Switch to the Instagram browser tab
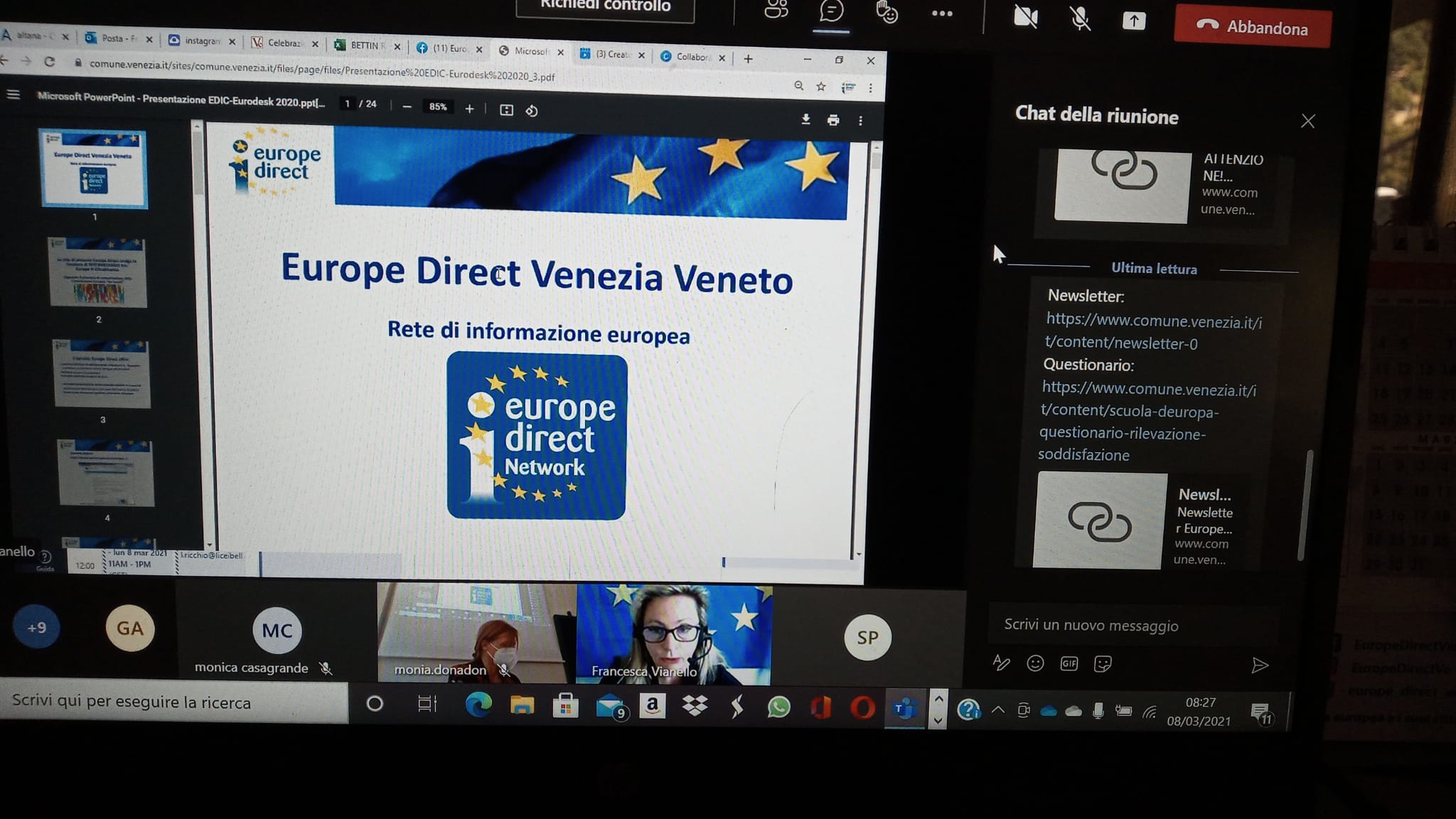The image size is (1456, 819). click(201, 41)
